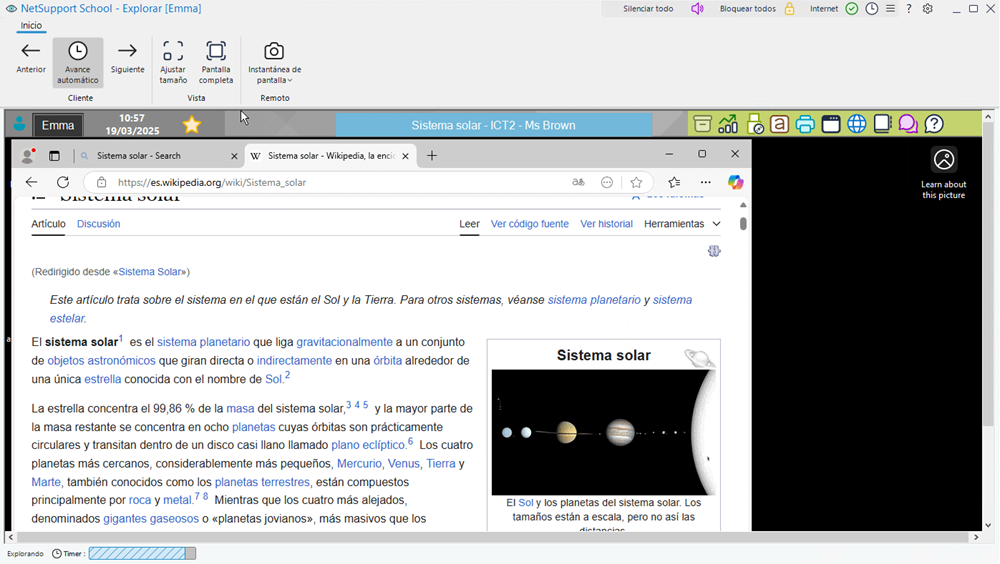1000x564 pixels.
Task: Click Sistema solar - ICT2 - Ms Brown banner
Action: [x=494, y=125]
